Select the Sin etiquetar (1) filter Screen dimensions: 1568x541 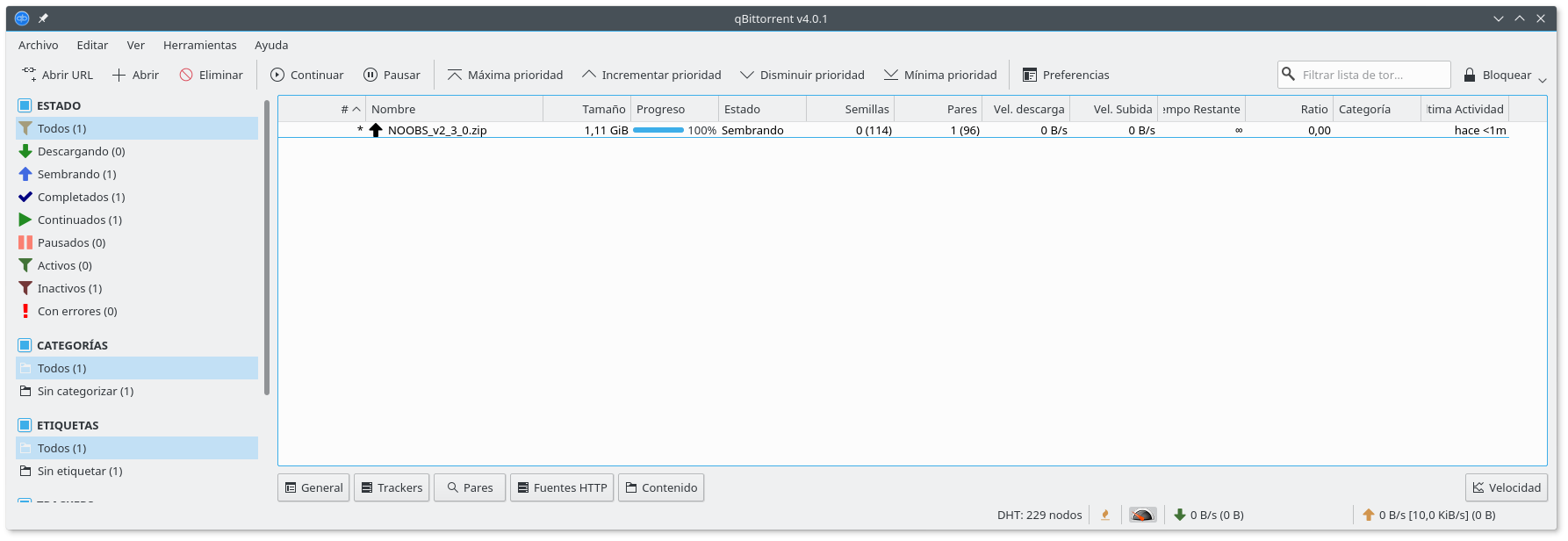click(137, 471)
